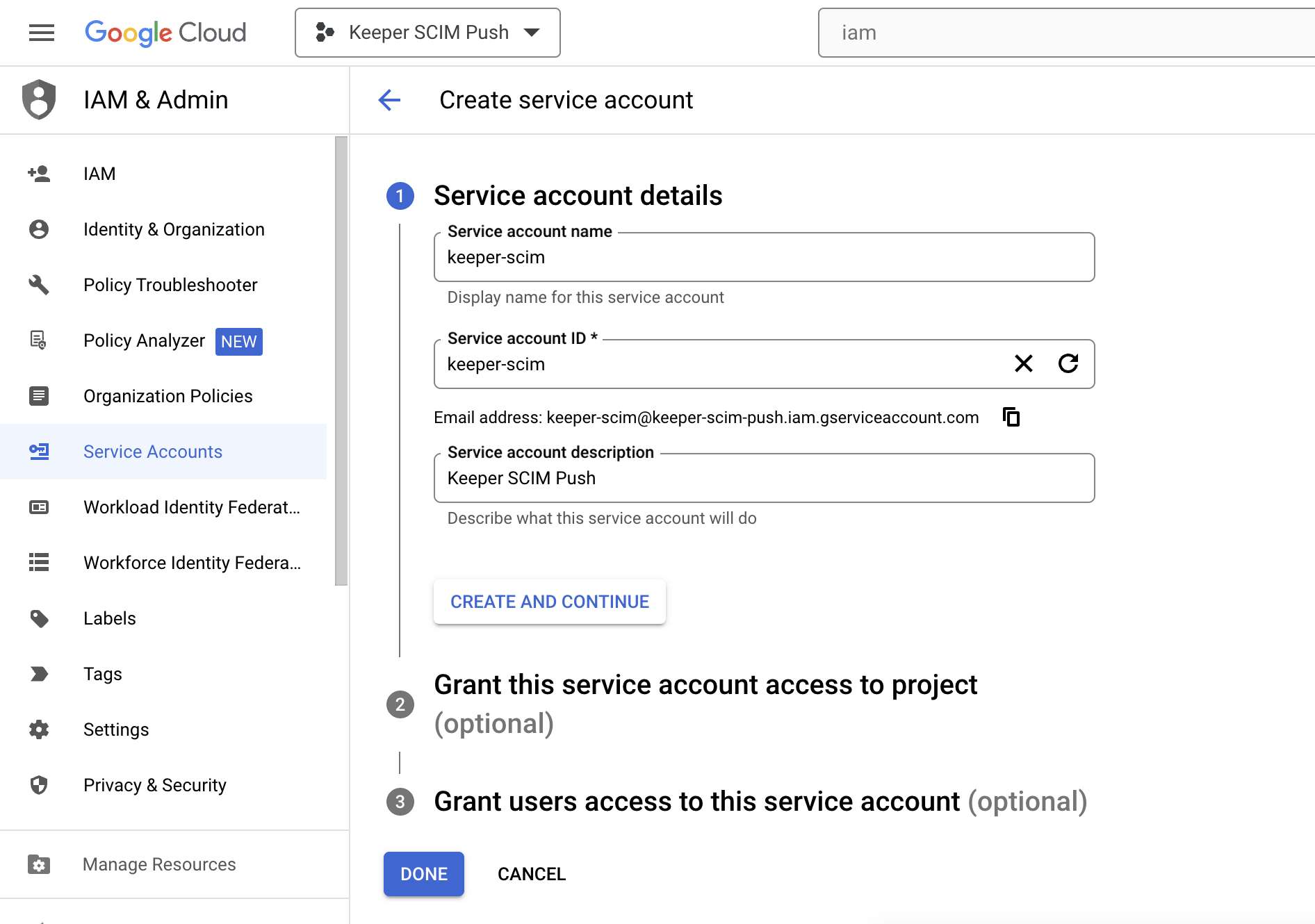
Task: Copy the service account email address
Action: [1011, 417]
